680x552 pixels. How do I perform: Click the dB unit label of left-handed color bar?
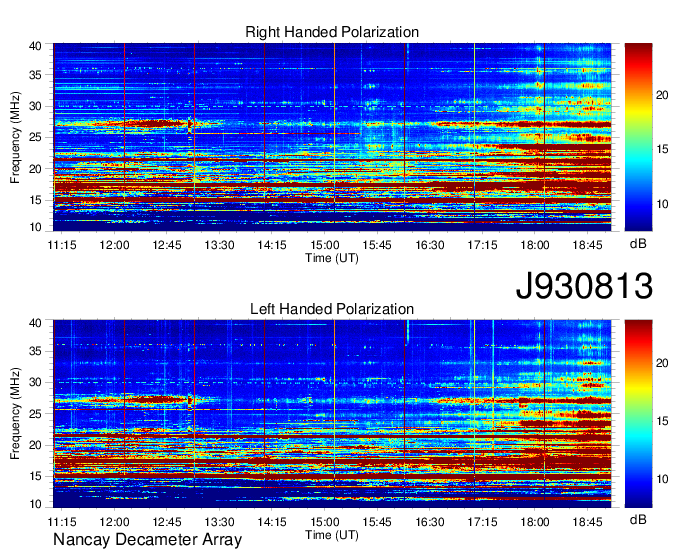pos(638,519)
